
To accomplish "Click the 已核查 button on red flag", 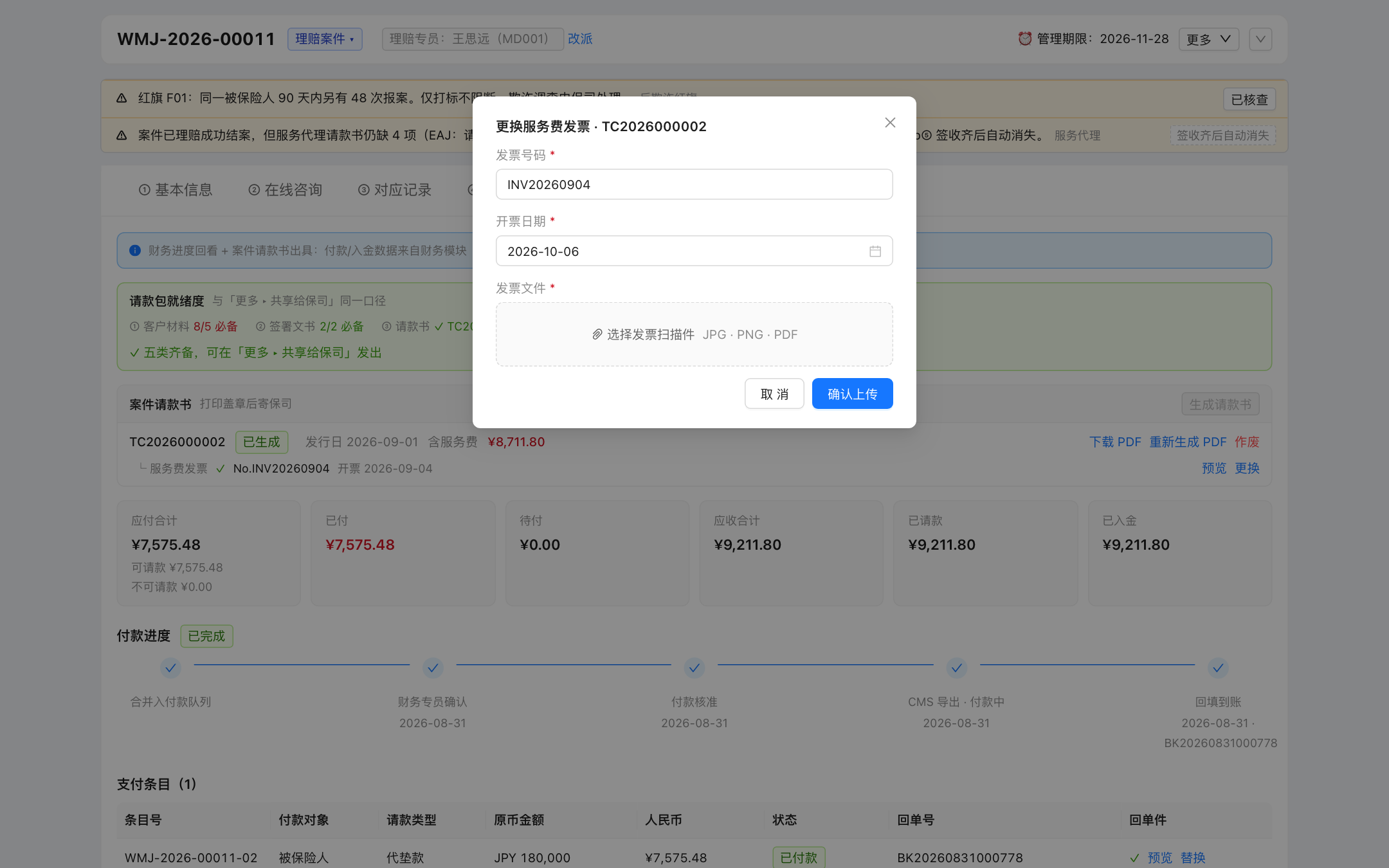I will coord(1249,100).
